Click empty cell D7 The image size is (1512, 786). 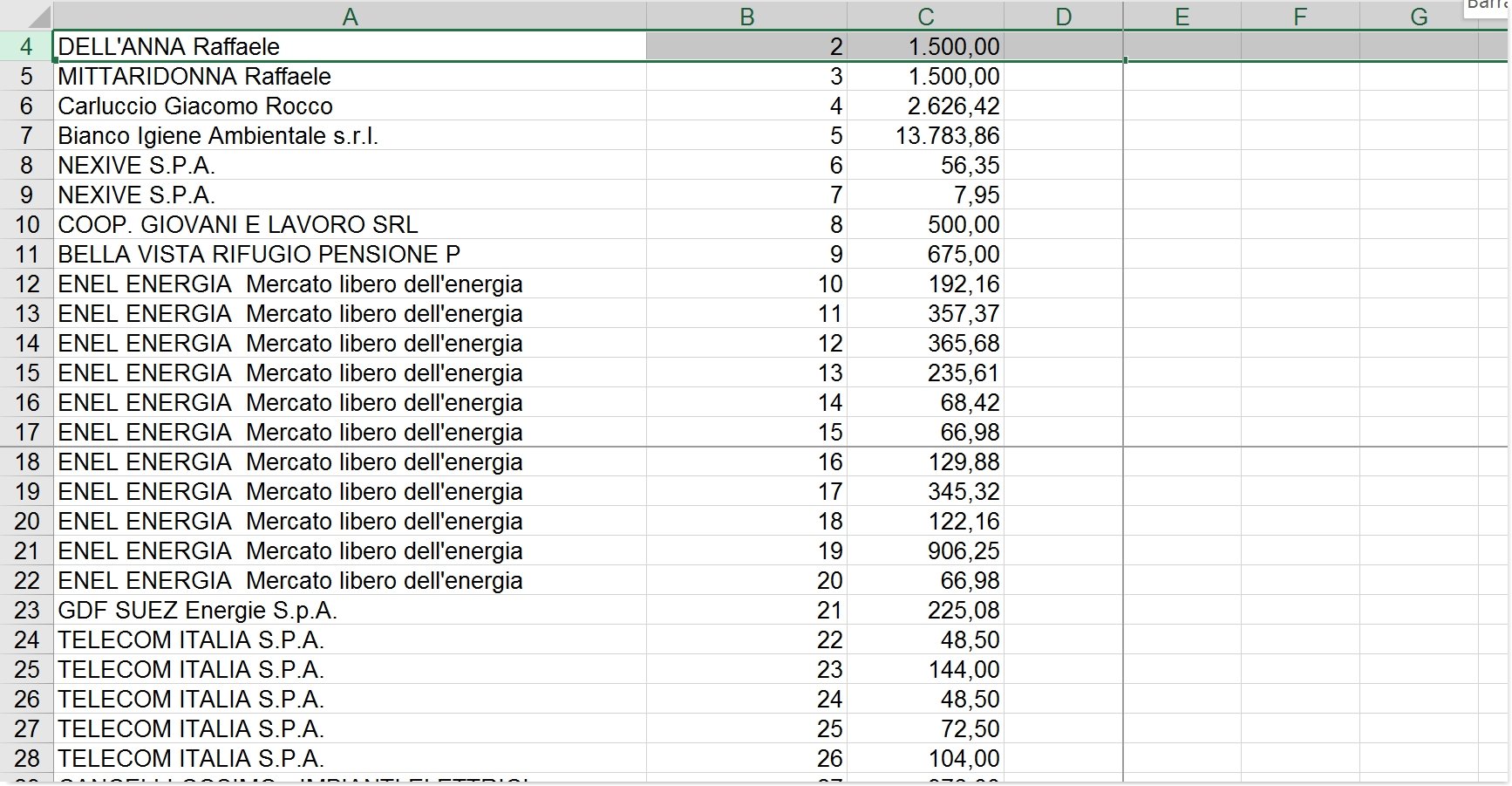click(1064, 135)
